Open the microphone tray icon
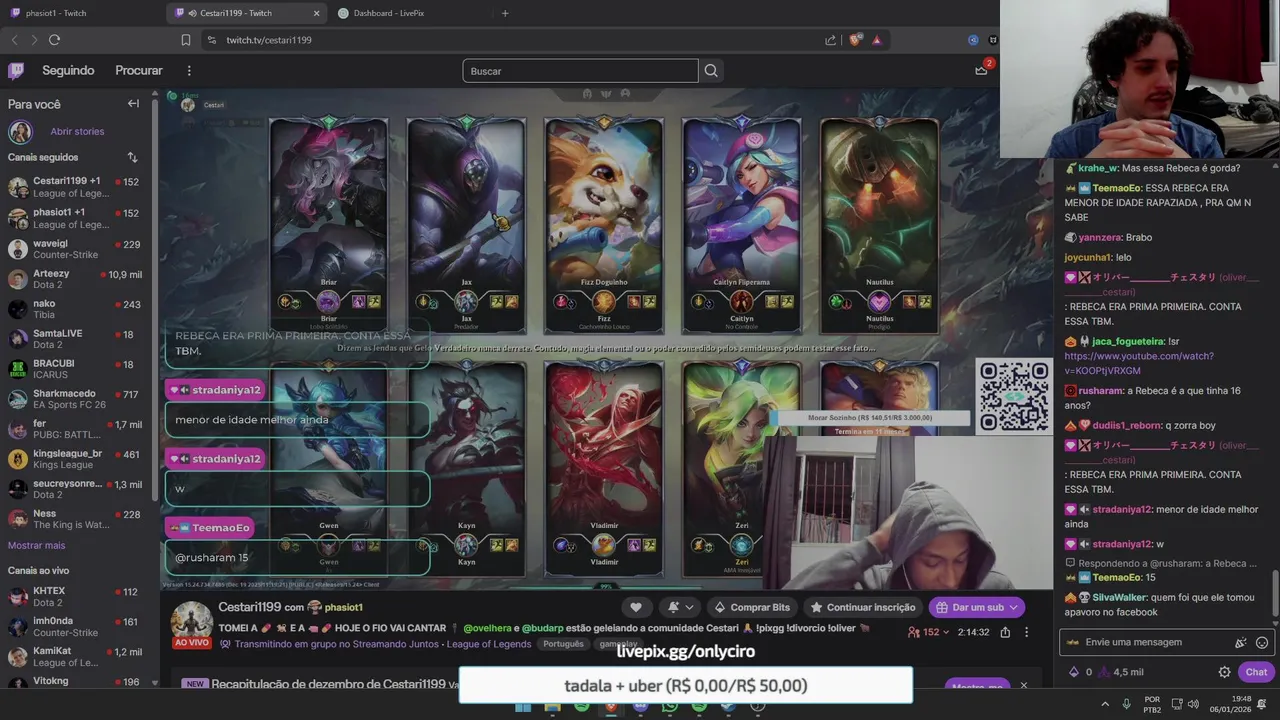Image resolution: width=1280 pixels, height=720 pixels. pos(1126,704)
